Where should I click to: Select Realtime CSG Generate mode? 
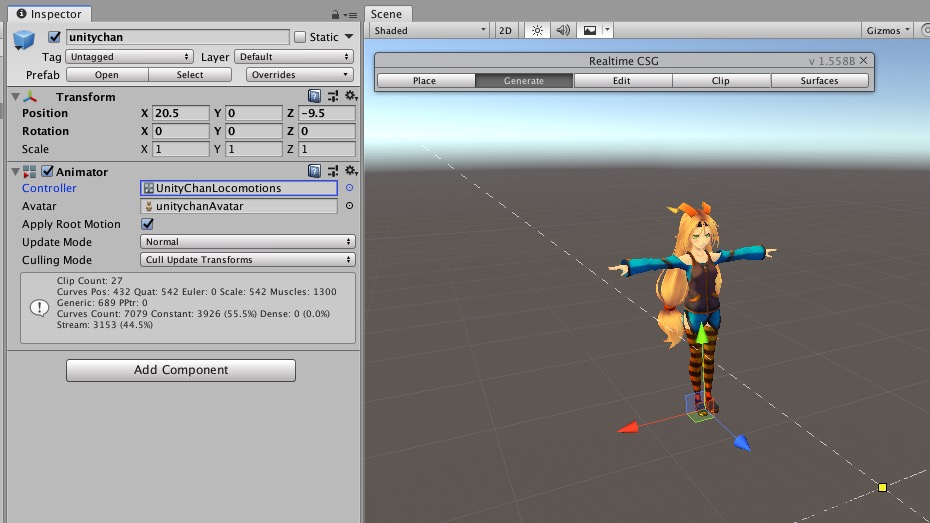[x=524, y=81]
